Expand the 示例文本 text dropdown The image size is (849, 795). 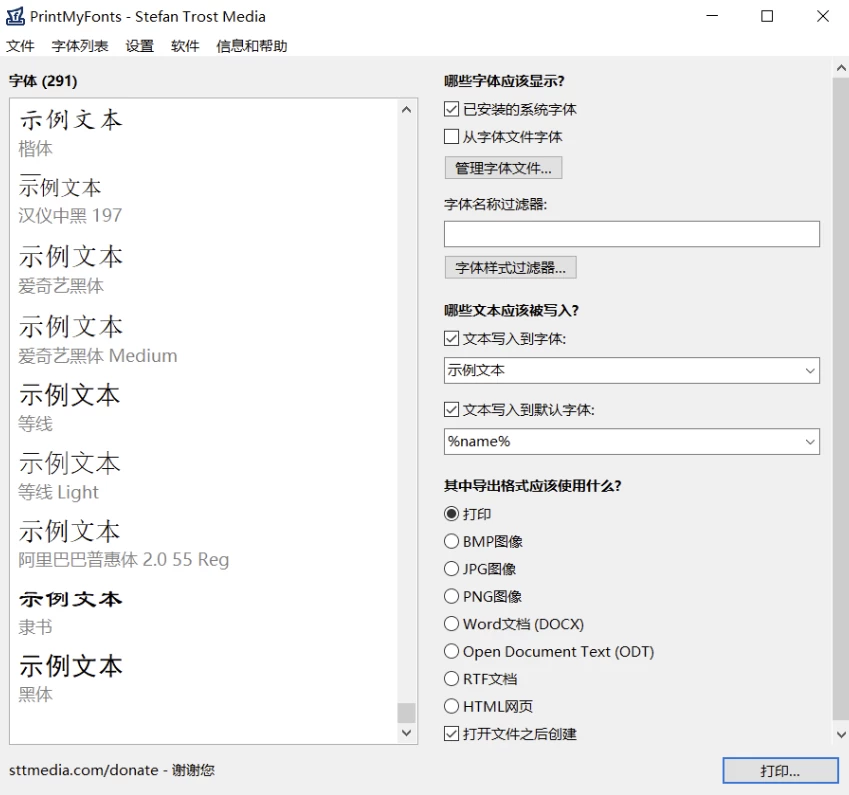809,371
